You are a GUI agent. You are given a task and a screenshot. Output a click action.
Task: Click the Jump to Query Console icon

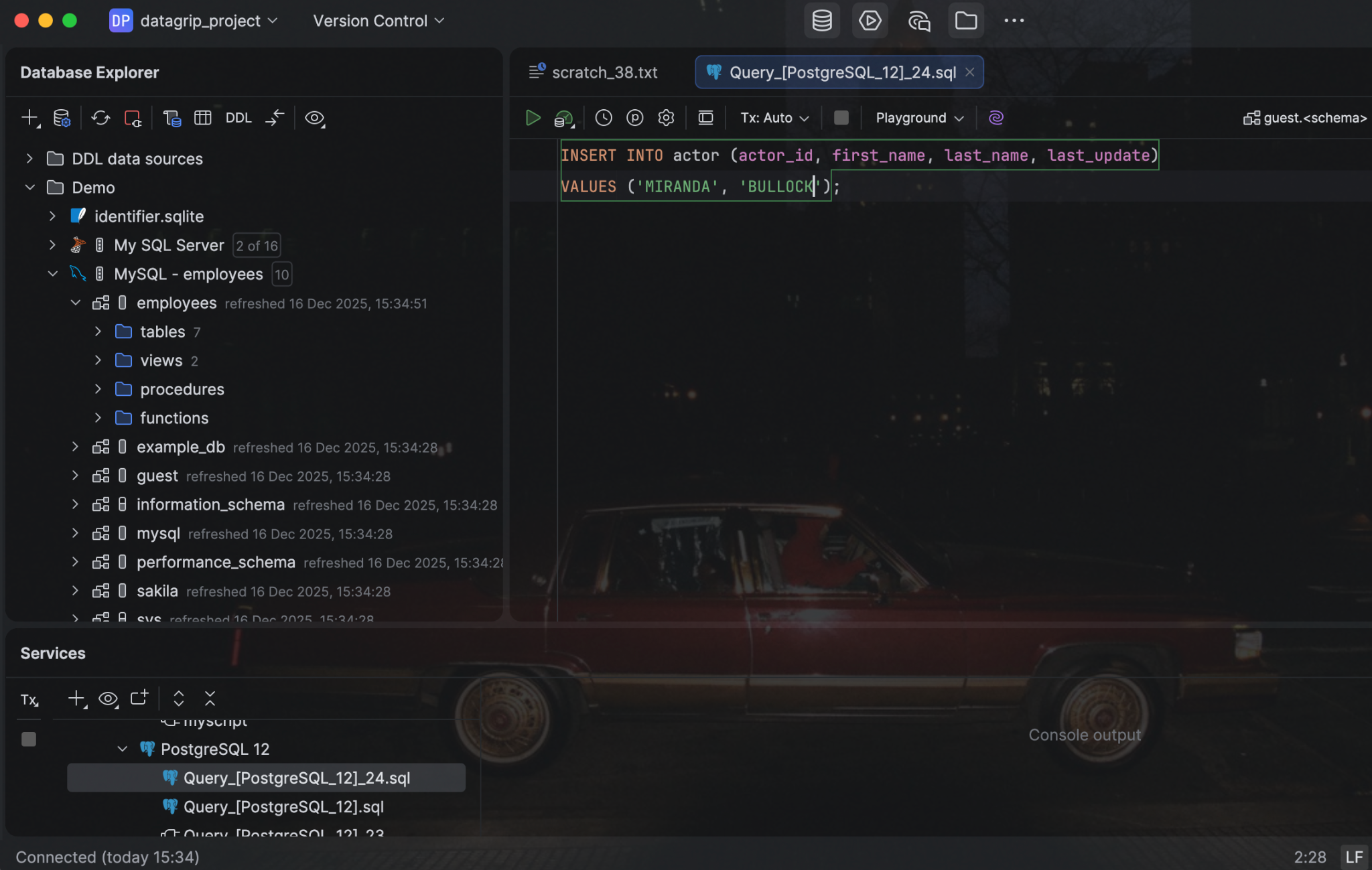(x=171, y=118)
